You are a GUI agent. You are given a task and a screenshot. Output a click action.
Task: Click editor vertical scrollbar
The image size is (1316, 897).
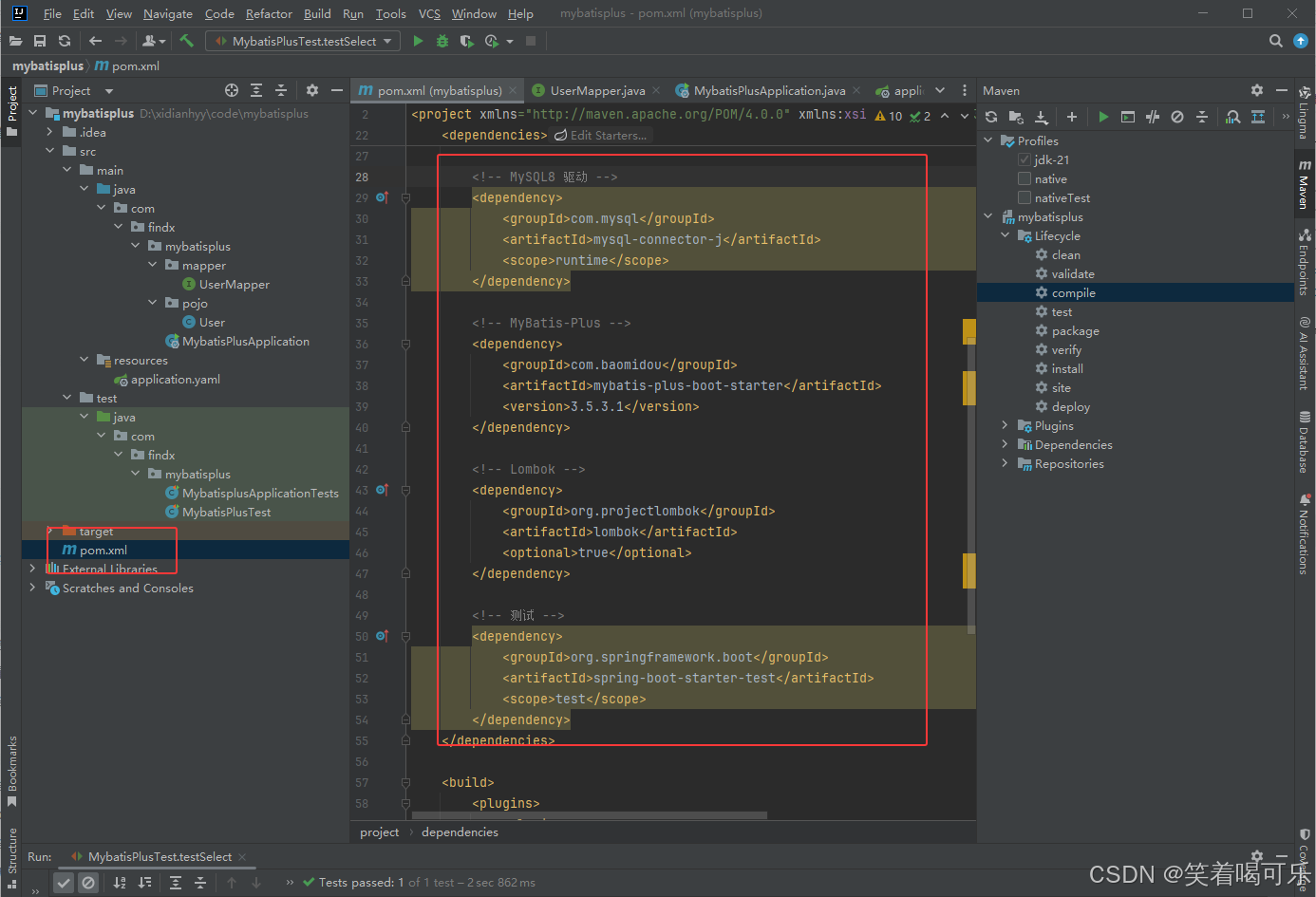click(971, 485)
